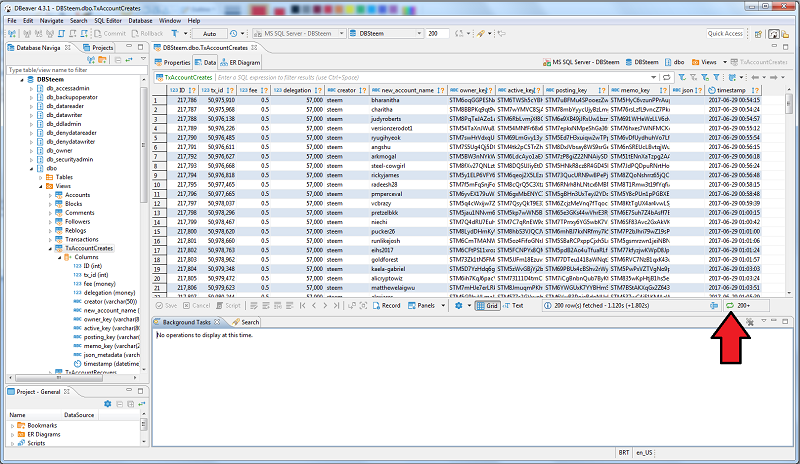Apply the filter using the refresh icon beside filter box
The height and width of the screenshot is (464, 800).
(666, 78)
